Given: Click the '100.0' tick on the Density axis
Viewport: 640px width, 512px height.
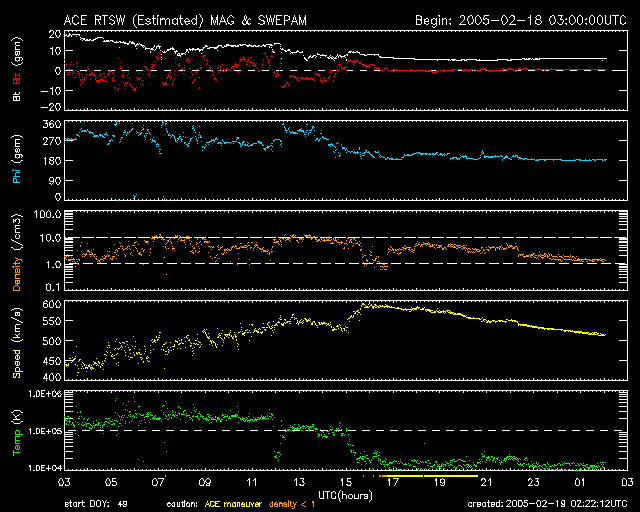Looking at the screenshot, I should click(47, 214).
